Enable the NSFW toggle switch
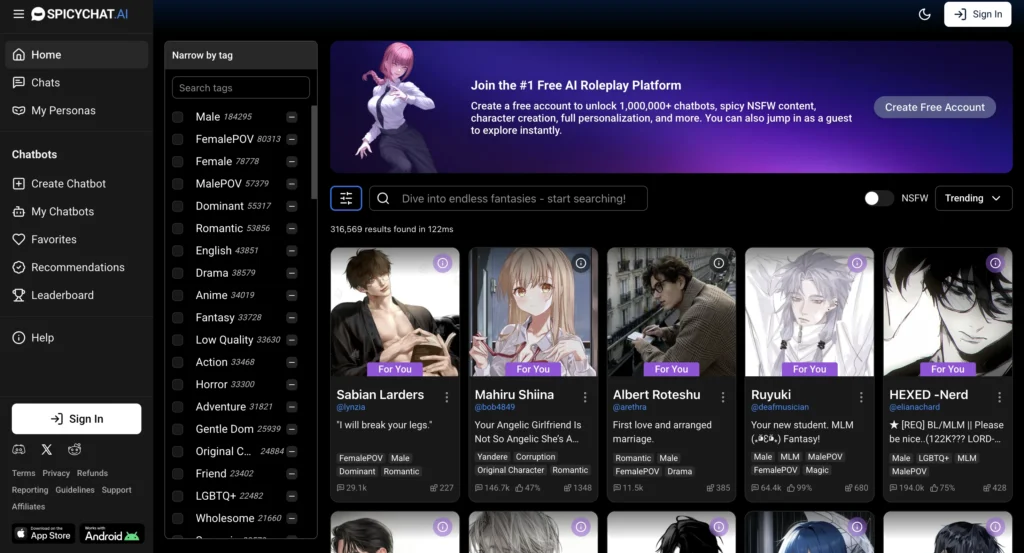Screen dimensions: 1024x553 click(x=879, y=198)
